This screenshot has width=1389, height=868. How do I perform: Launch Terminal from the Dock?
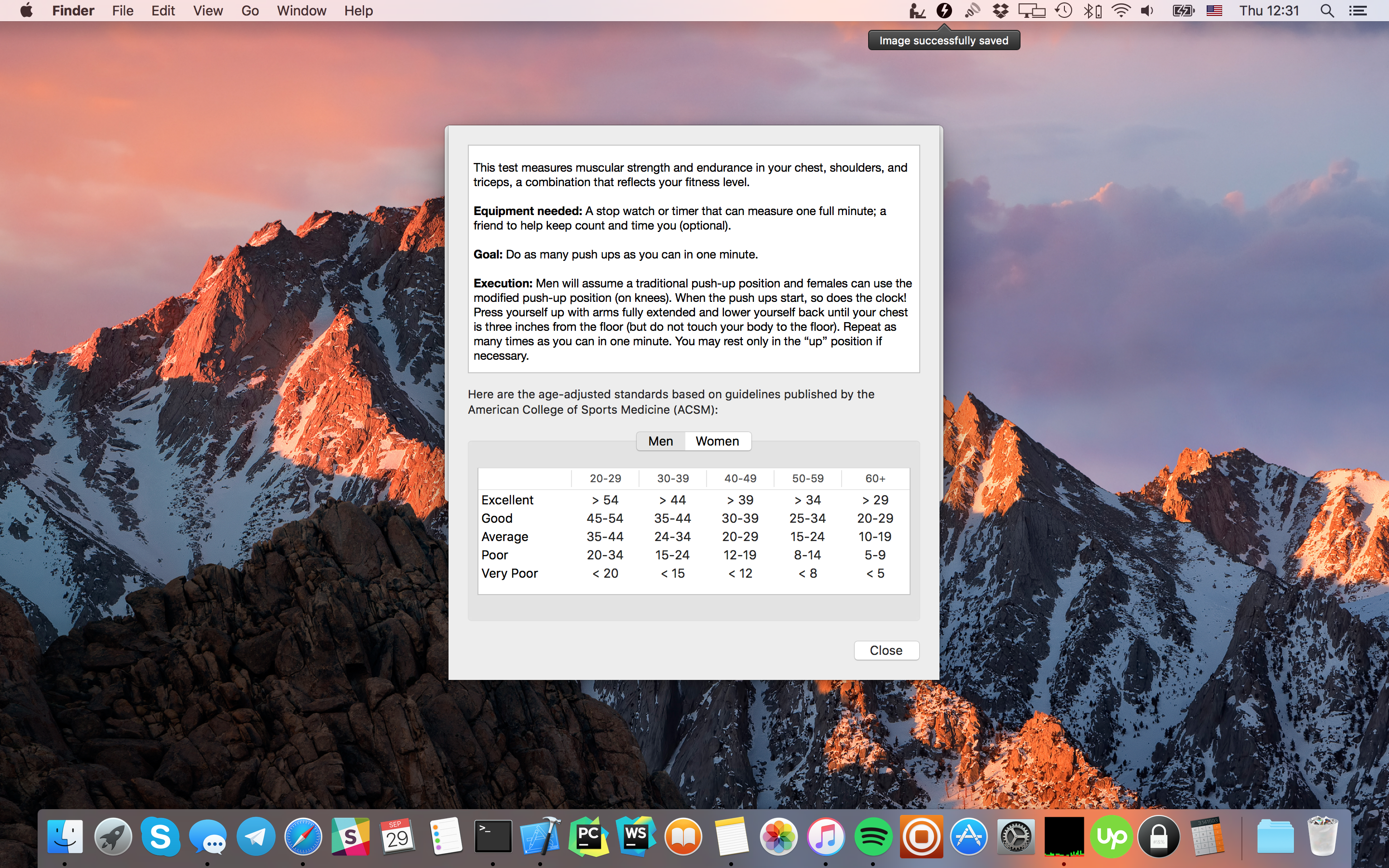tap(493, 837)
